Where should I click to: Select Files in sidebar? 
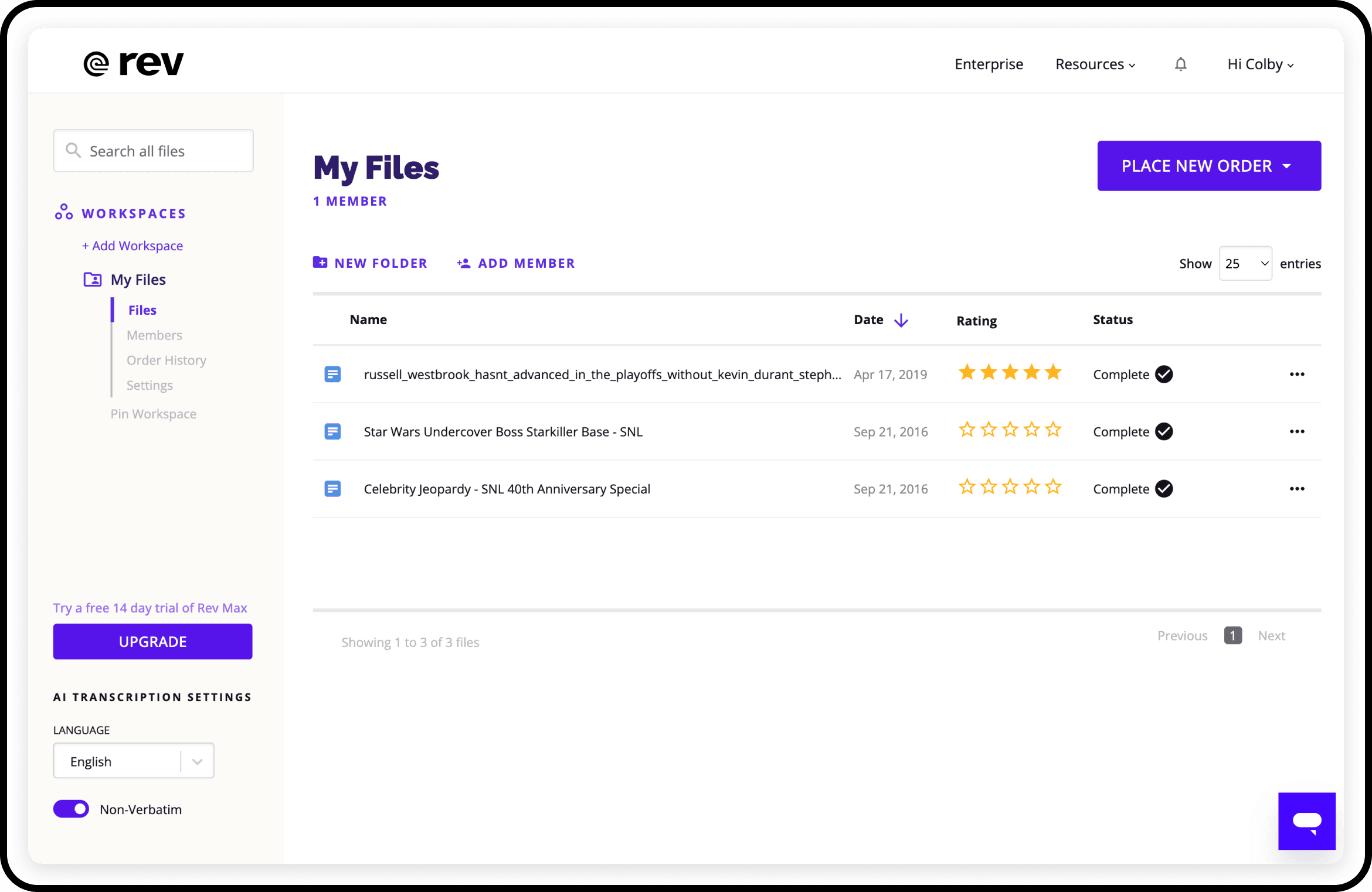[142, 310]
